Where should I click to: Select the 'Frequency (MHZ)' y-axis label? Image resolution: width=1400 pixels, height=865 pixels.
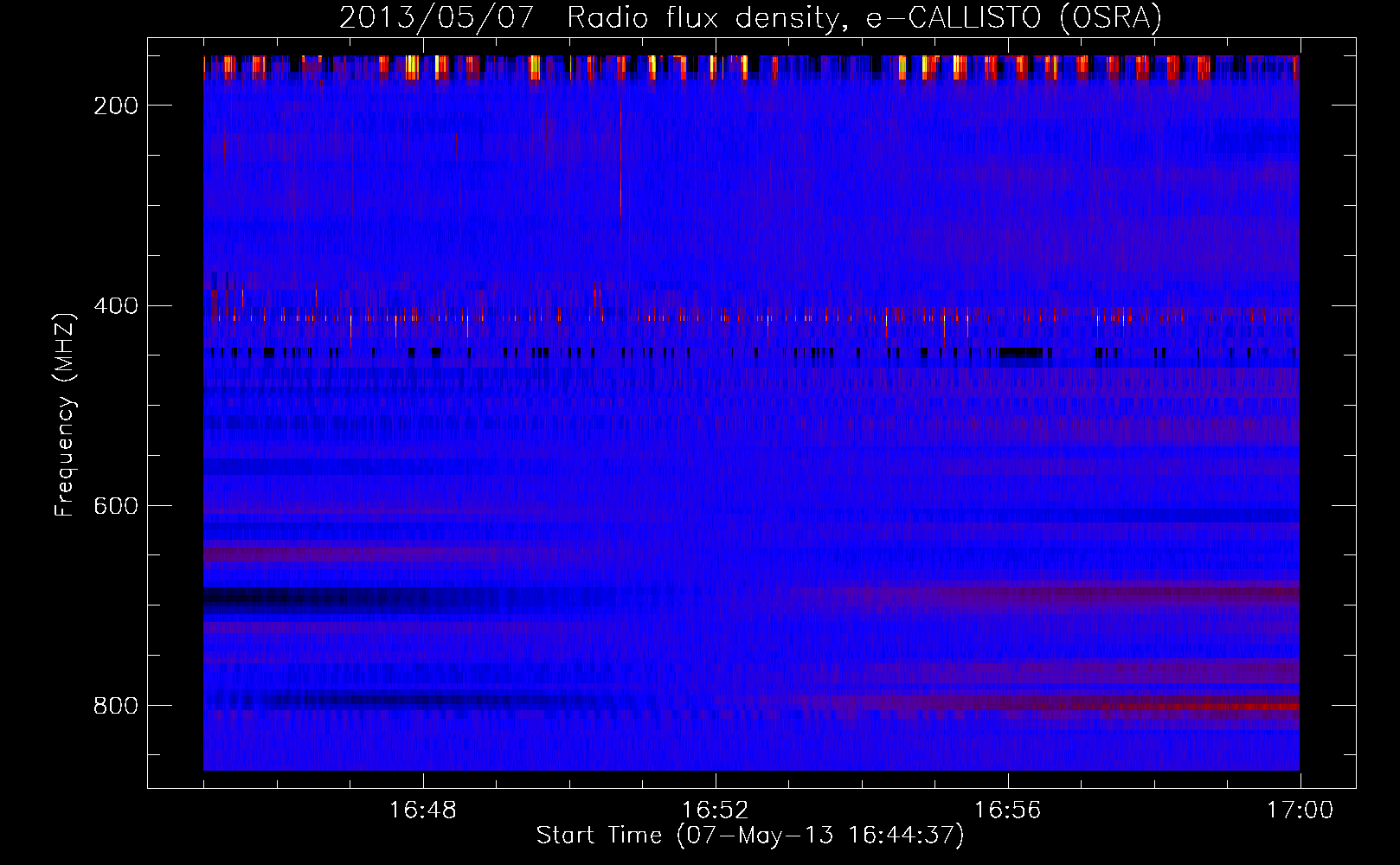(x=64, y=414)
